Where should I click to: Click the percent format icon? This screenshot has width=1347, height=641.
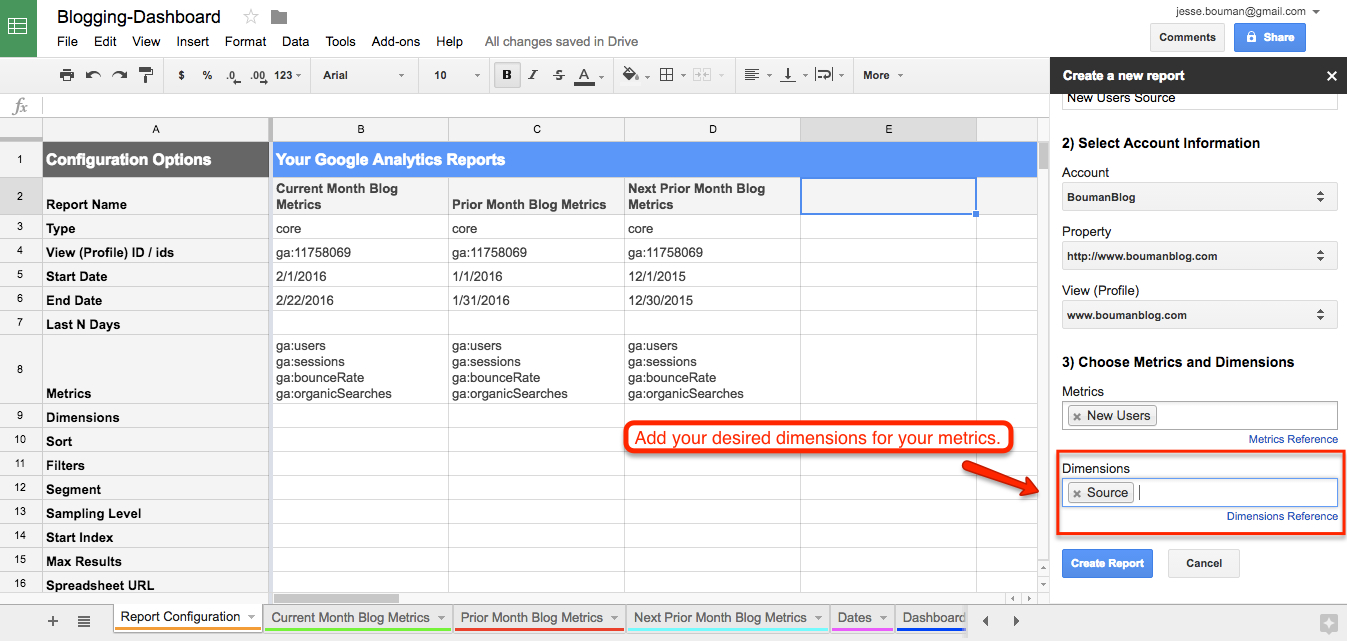tap(207, 75)
